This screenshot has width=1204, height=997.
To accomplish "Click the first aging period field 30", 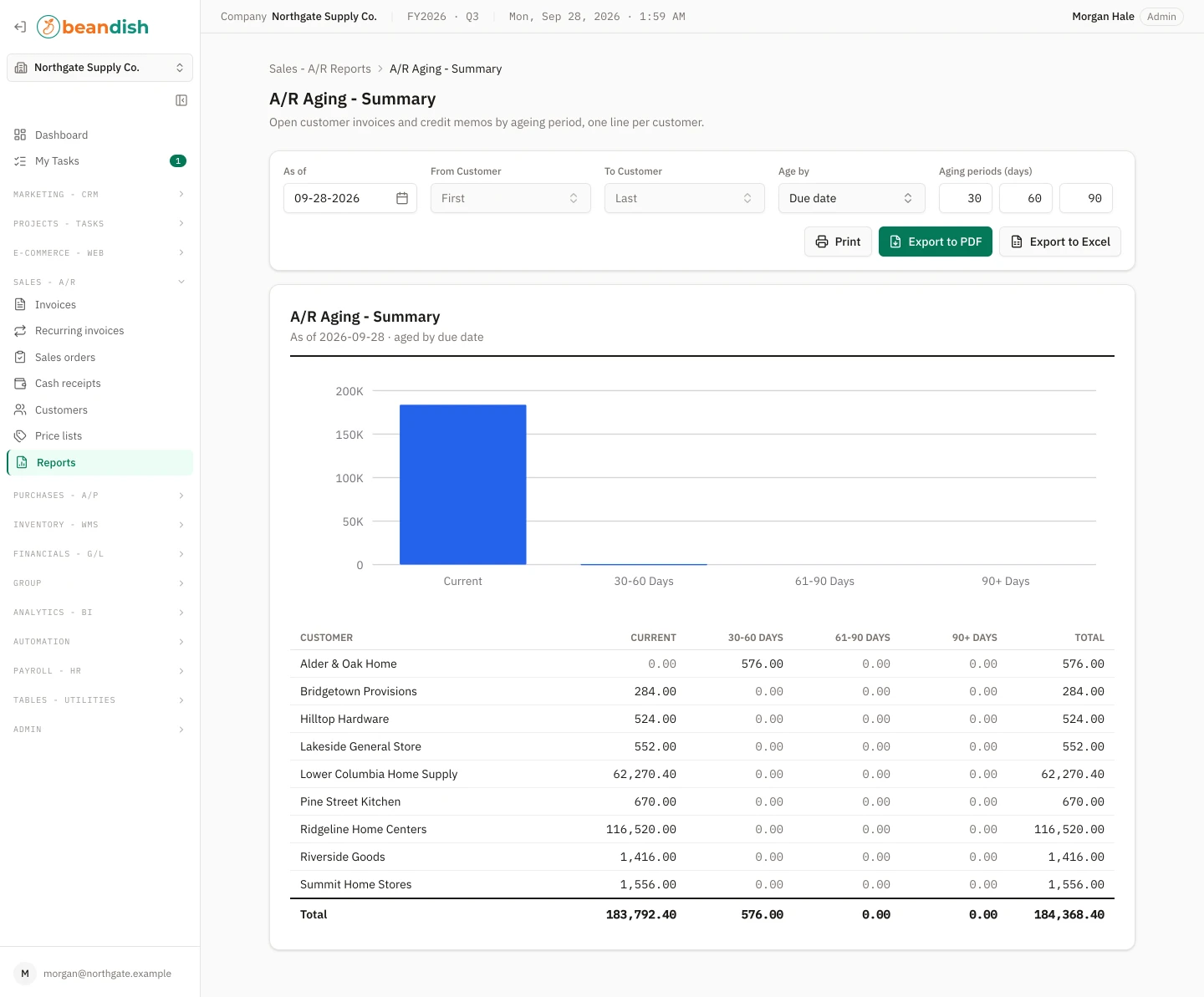I will (x=966, y=198).
